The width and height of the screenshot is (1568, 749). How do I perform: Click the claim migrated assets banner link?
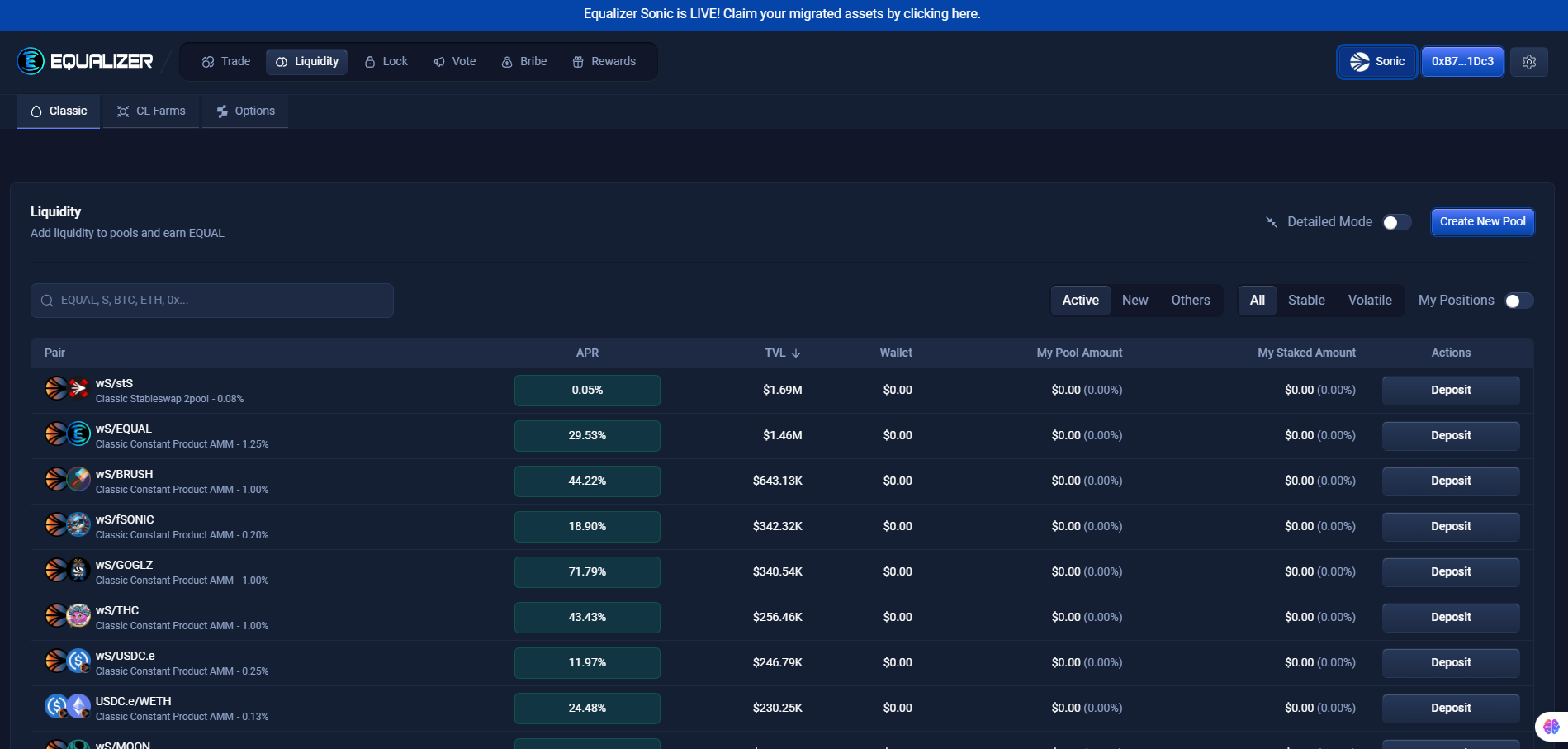[x=782, y=14]
